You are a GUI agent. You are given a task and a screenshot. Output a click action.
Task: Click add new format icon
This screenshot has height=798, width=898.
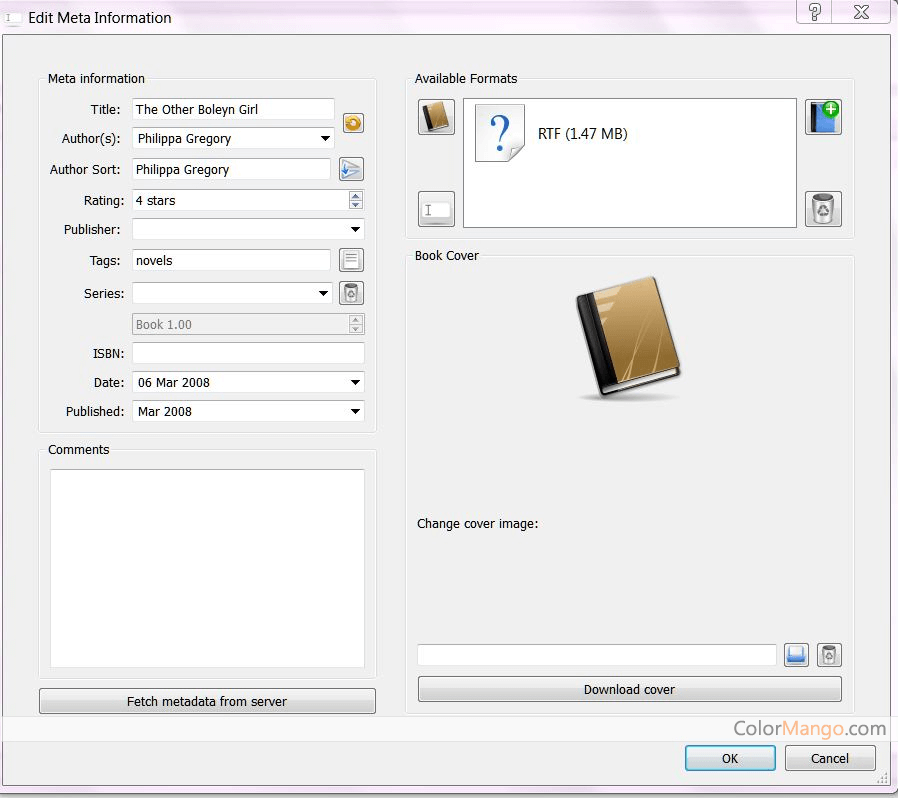823,117
